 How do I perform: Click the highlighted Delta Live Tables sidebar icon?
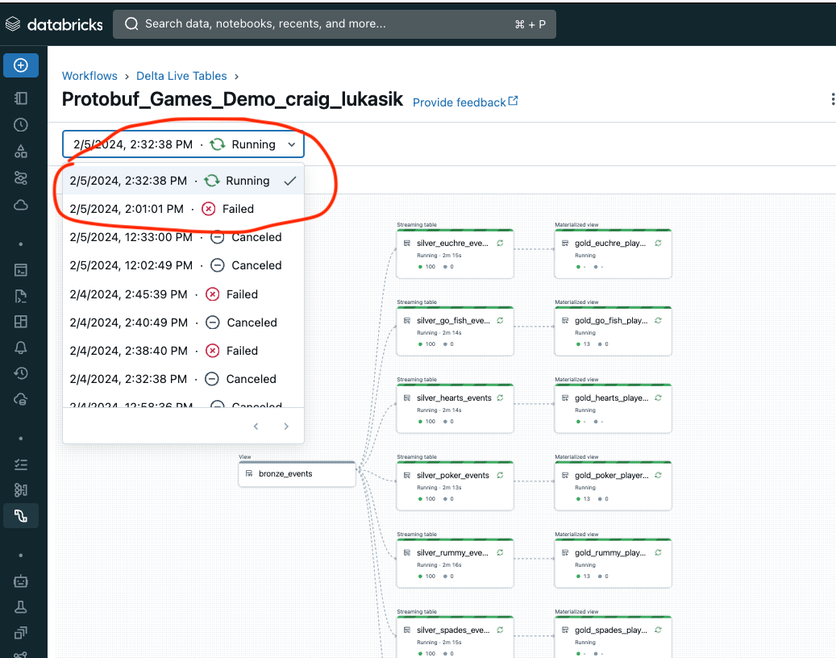tap(21, 516)
